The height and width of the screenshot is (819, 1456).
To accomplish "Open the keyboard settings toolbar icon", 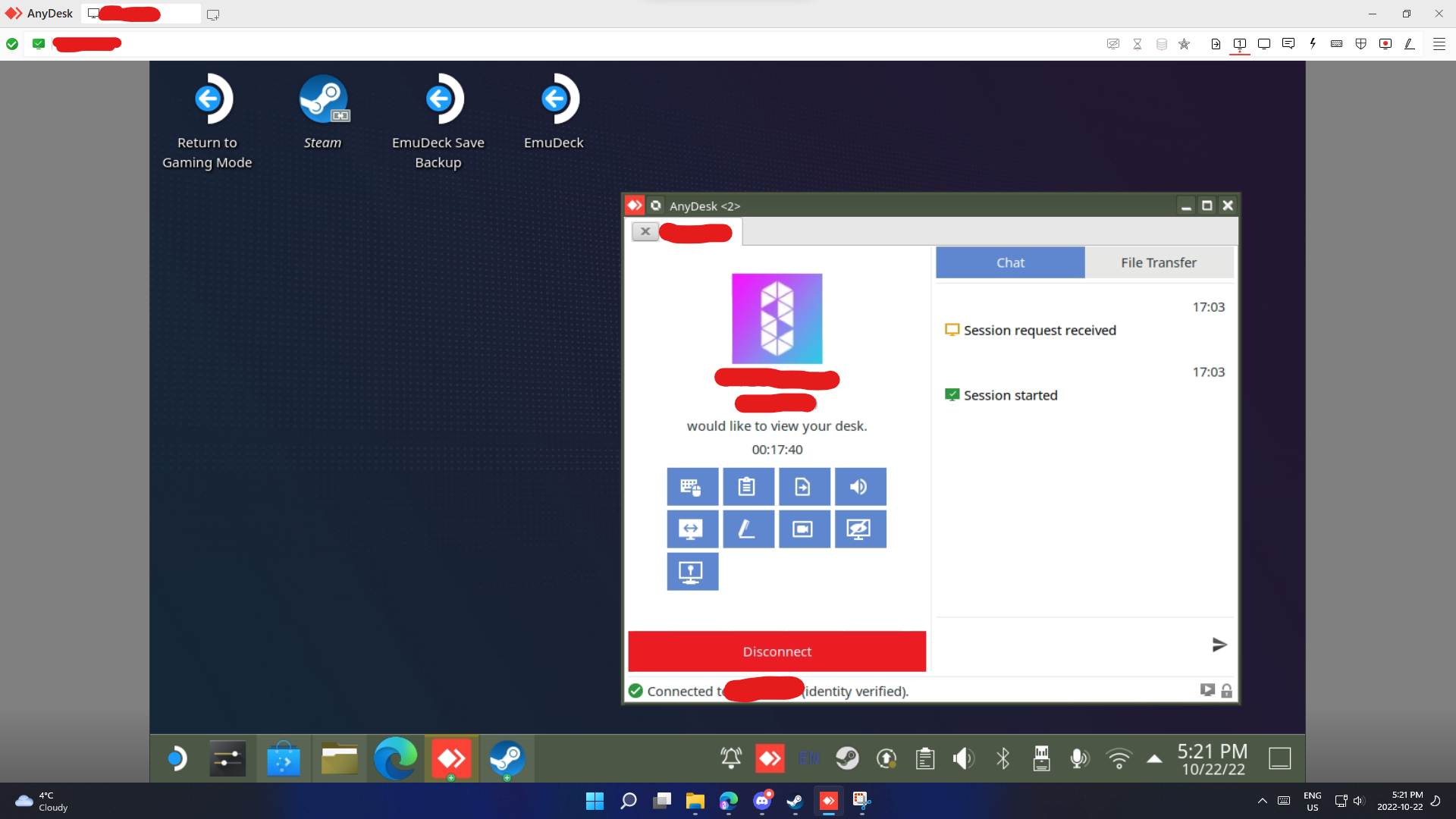I will click(x=1337, y=44).
